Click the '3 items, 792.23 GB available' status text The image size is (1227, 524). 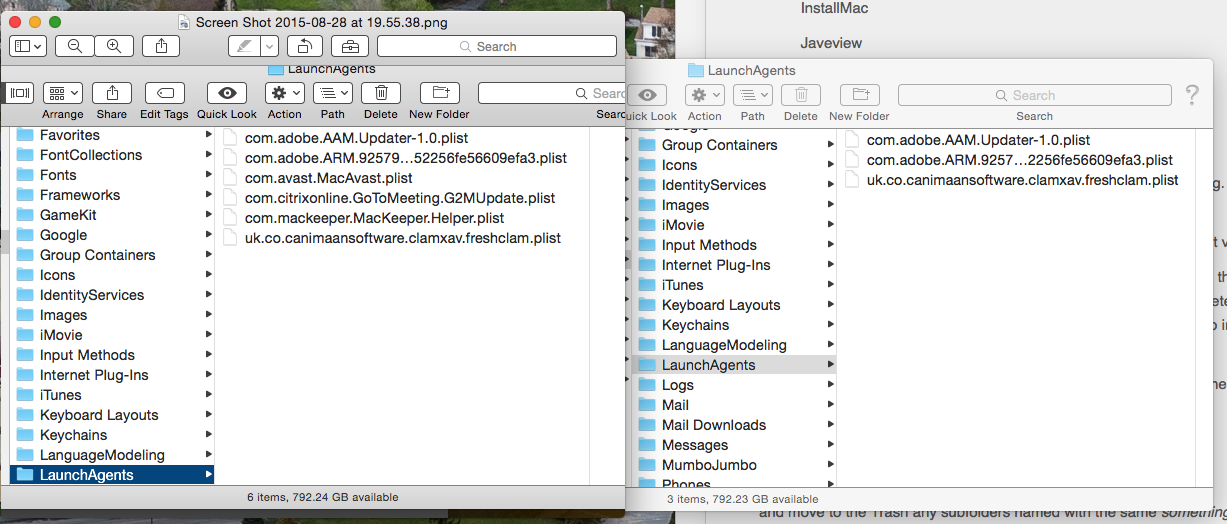[x=742, y=499]
